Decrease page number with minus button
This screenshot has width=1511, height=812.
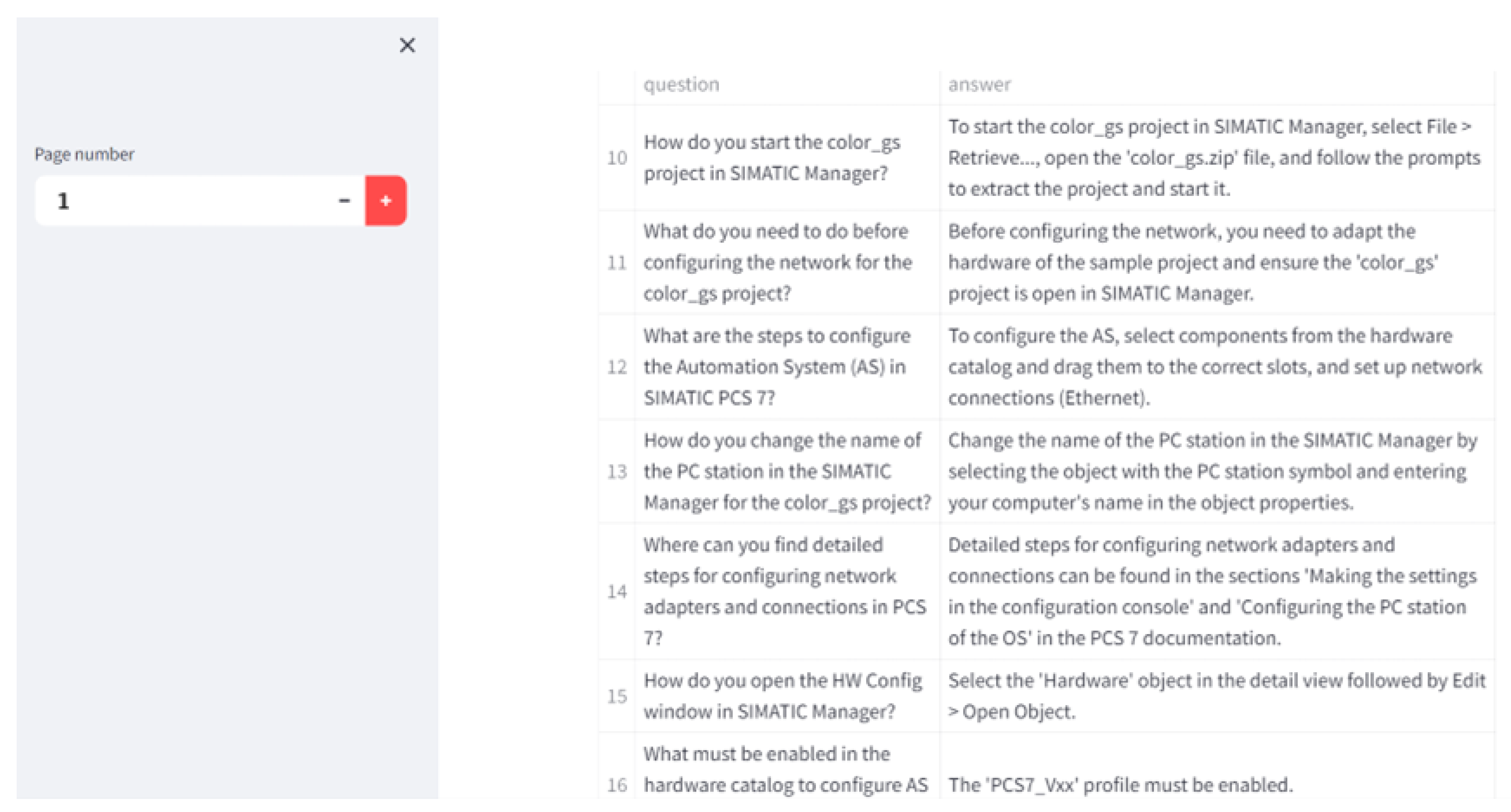click(344, 200)
